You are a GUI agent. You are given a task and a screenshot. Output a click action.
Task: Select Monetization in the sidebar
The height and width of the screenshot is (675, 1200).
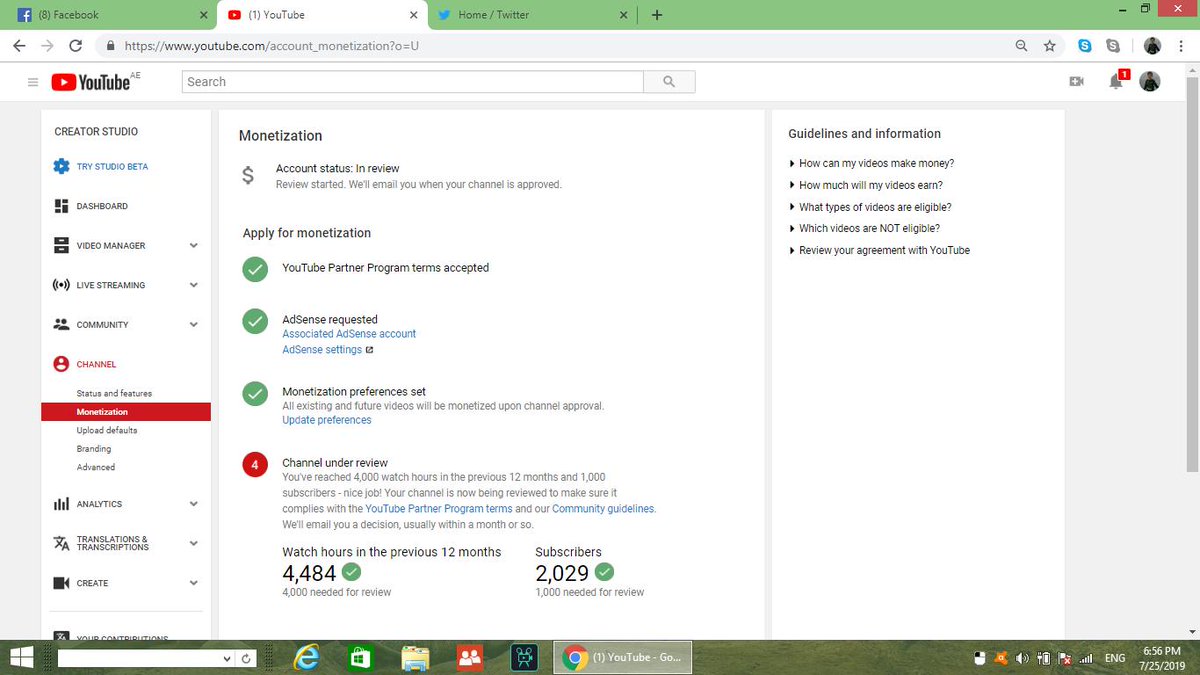point(126,412)
